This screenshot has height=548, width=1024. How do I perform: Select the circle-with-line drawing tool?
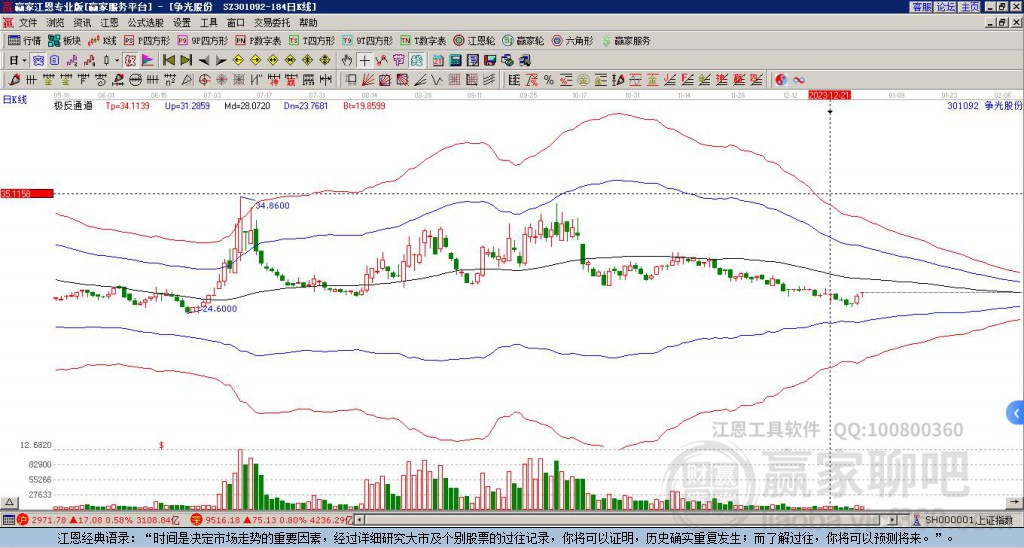(x=135, y=80)
